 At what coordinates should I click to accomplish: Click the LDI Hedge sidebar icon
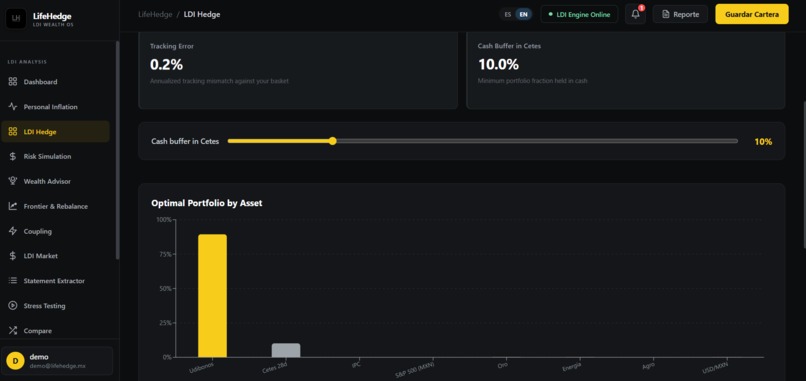pyautogui.click(x=13, y=132)
